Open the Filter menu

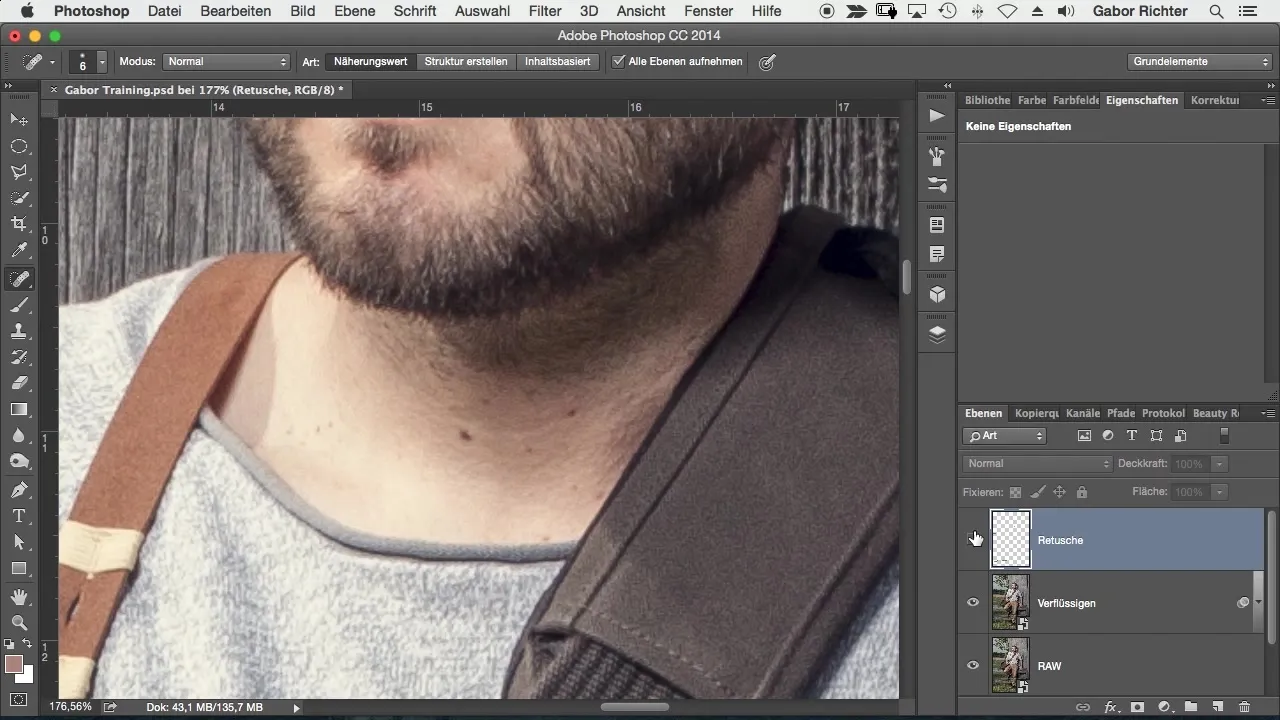pos(544,11)
